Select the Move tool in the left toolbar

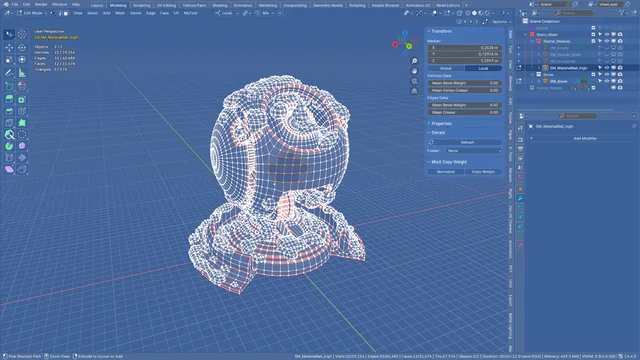(9, 47)
